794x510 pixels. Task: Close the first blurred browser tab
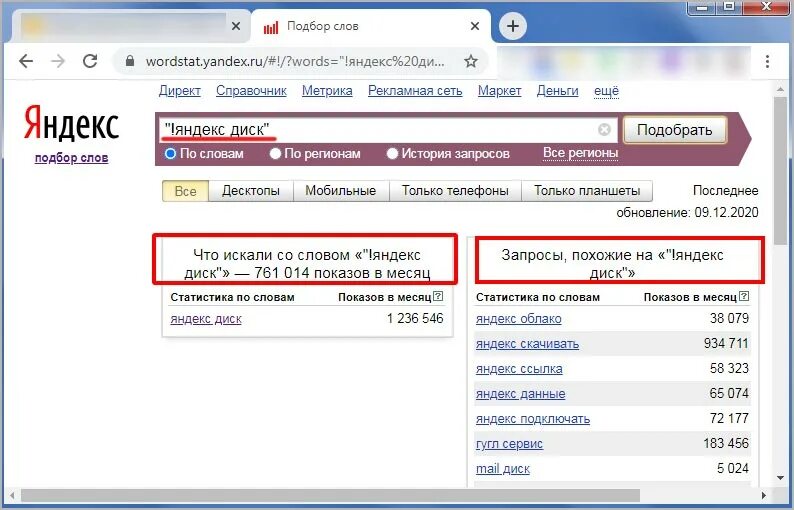(236, 26)
